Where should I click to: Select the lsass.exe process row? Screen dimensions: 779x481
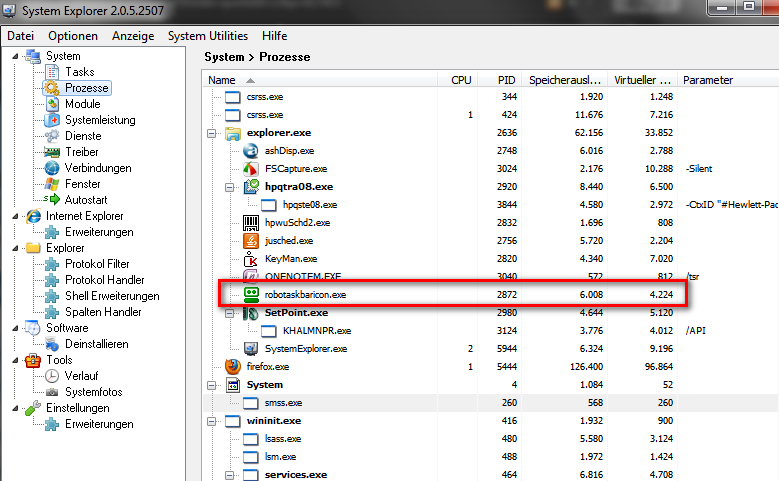[x=491, y=439]
